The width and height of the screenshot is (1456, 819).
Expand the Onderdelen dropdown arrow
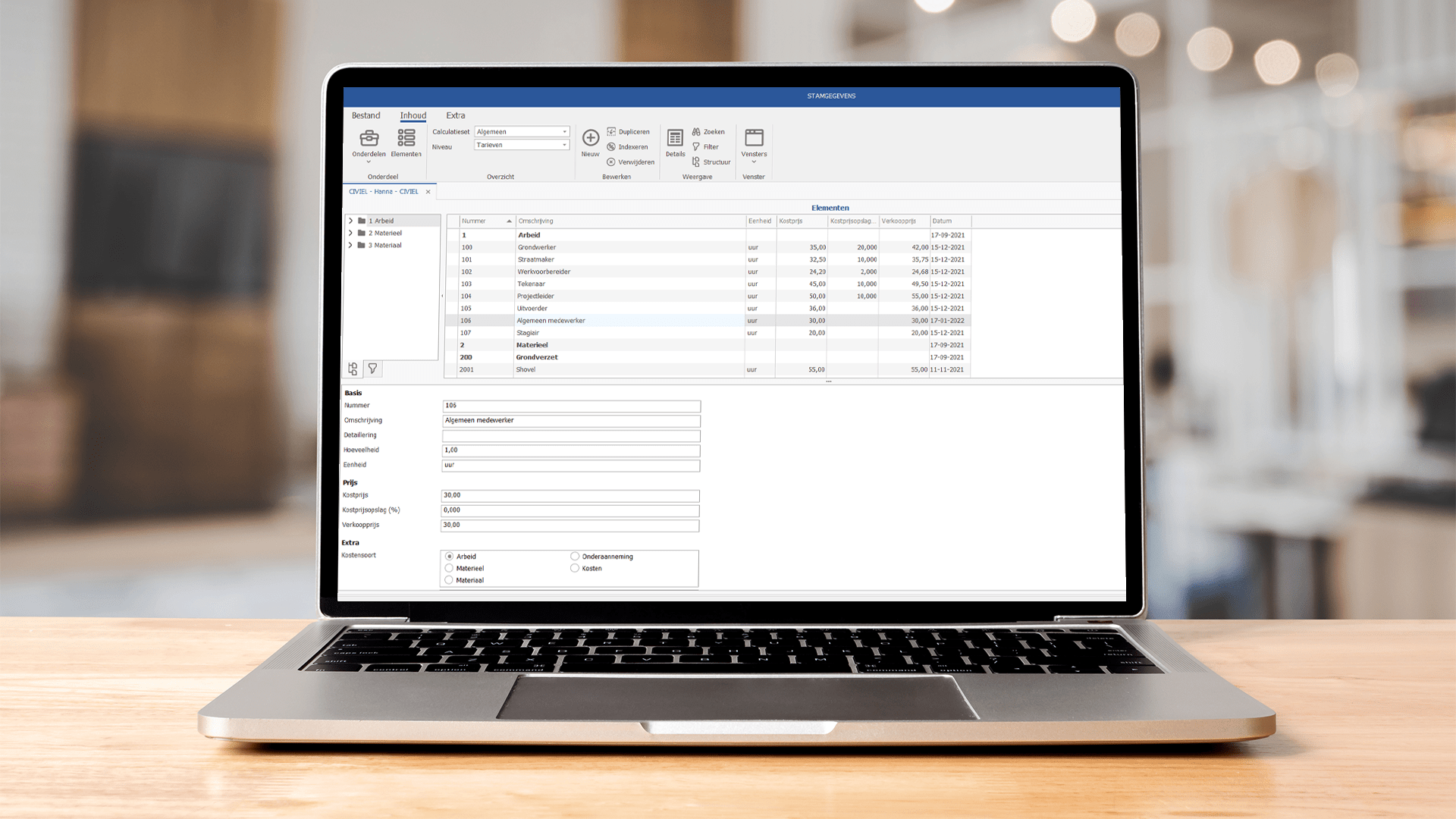369,162
